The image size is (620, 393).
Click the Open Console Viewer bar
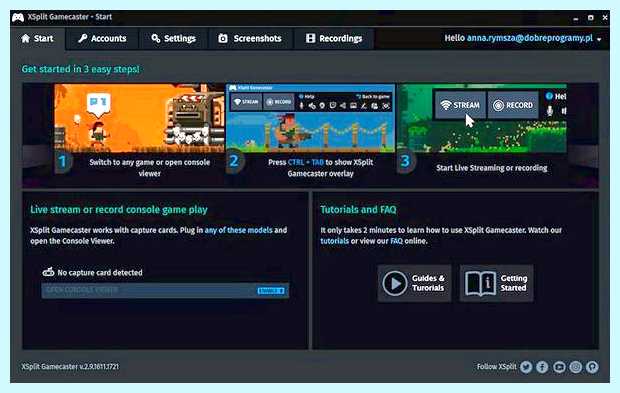165,291
